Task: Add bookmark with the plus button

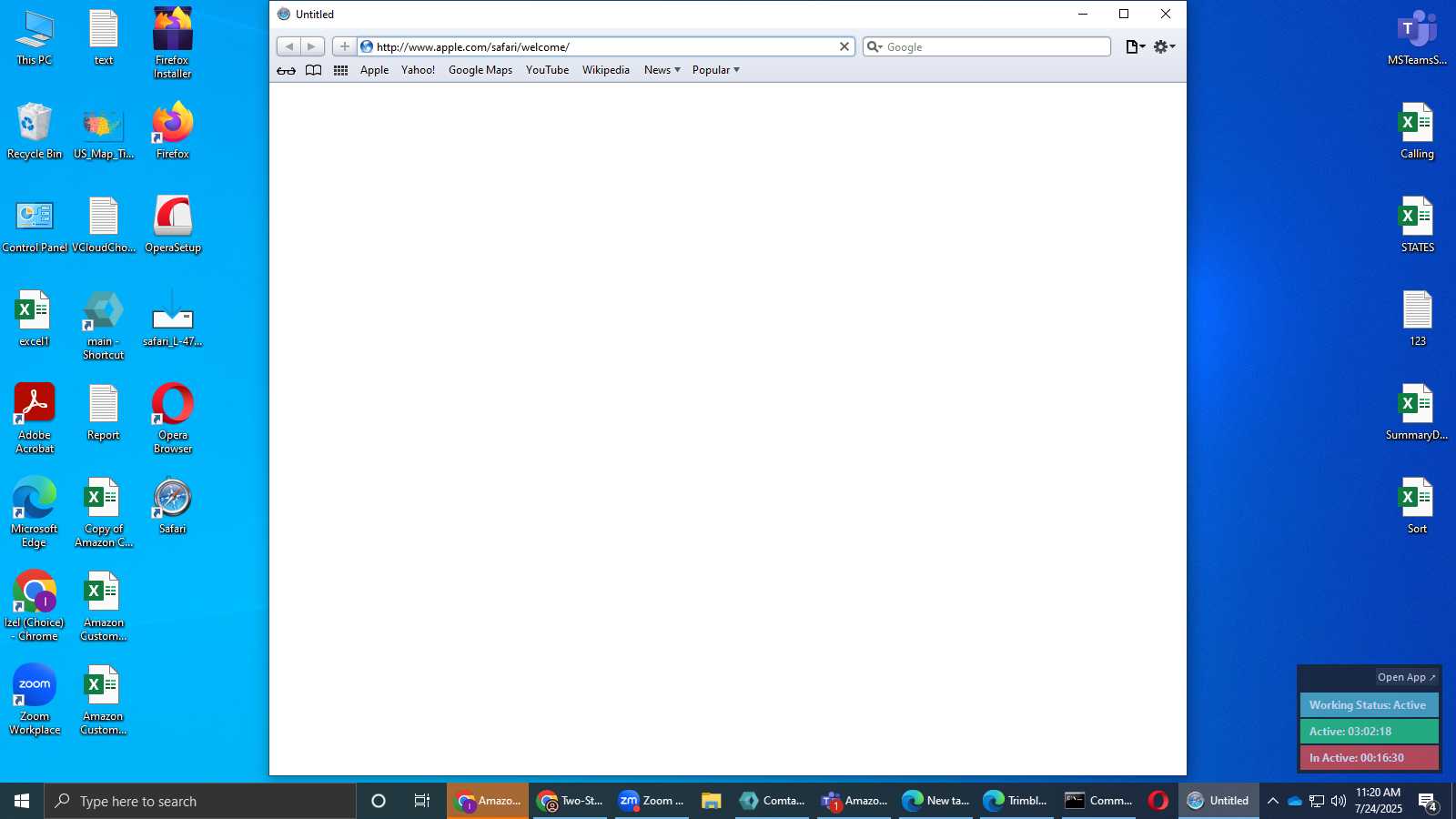Action: click(x=344, y=46)
